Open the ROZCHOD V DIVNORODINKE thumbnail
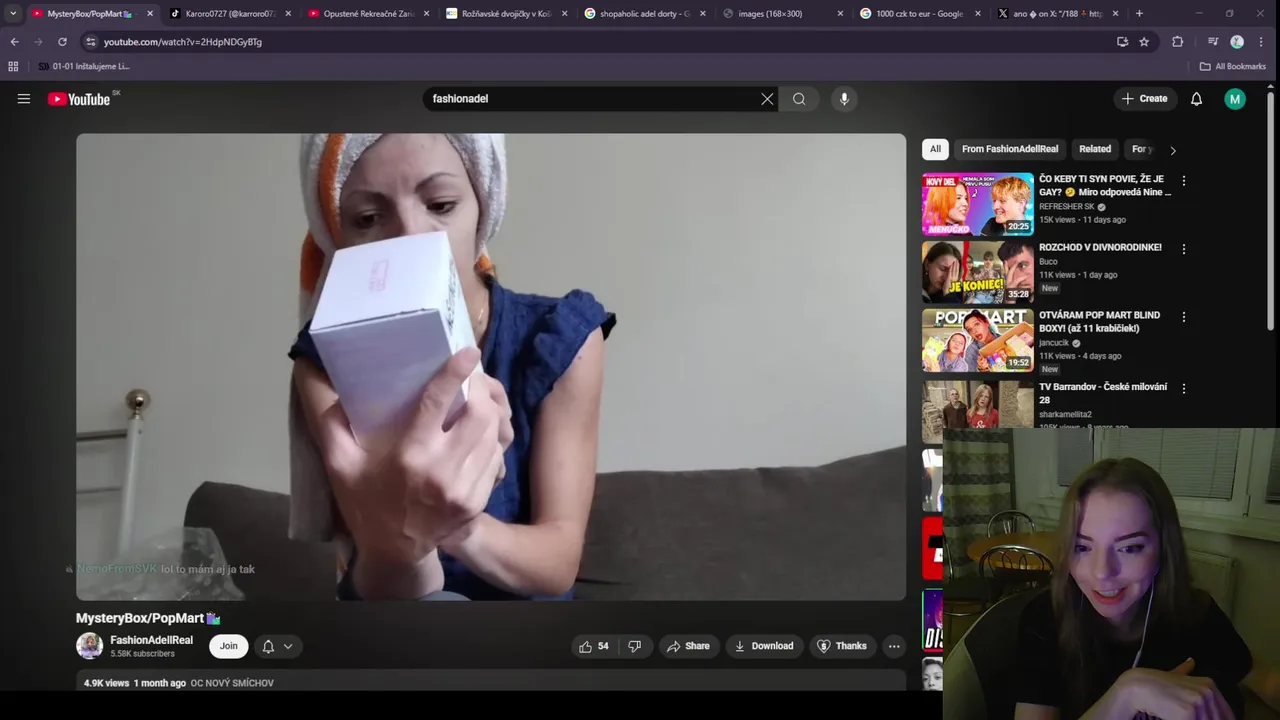1280x720 pixels. (x=977, y=272)
